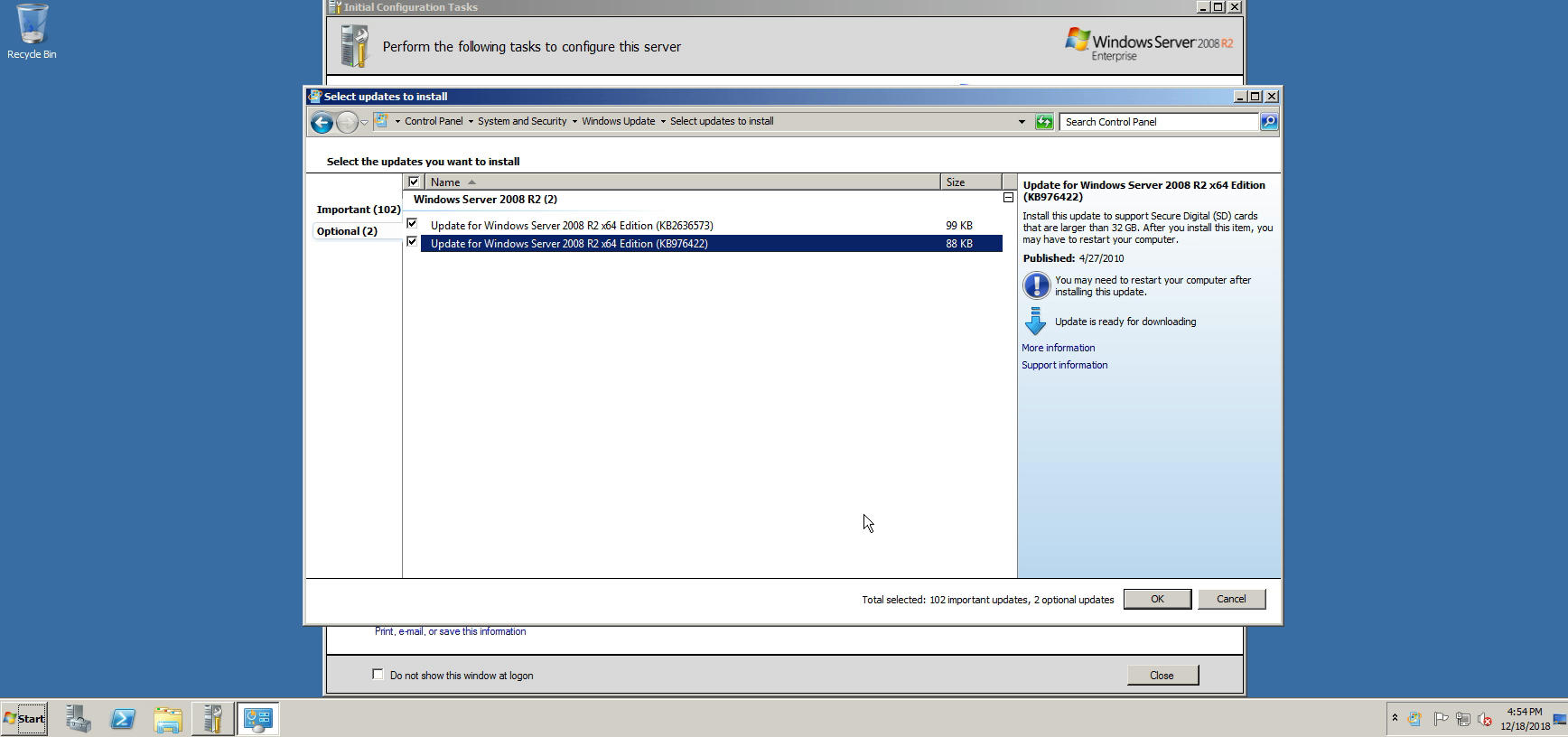1568x737 pixels.
Task: Select the KB2636573 update row
Action: coord(711,226)
